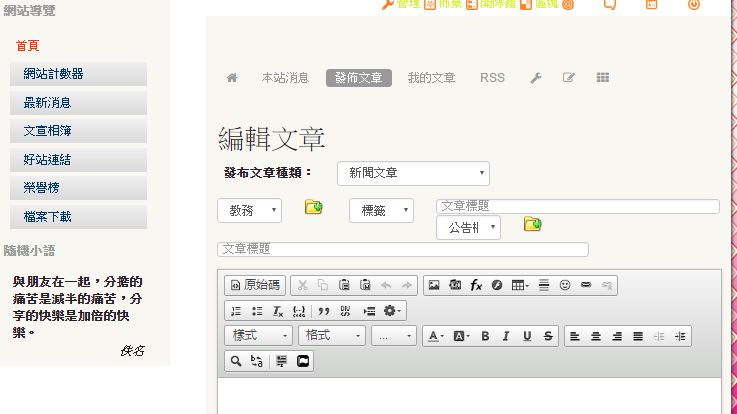Click the home icon in navigation bar

click(232, 78)
